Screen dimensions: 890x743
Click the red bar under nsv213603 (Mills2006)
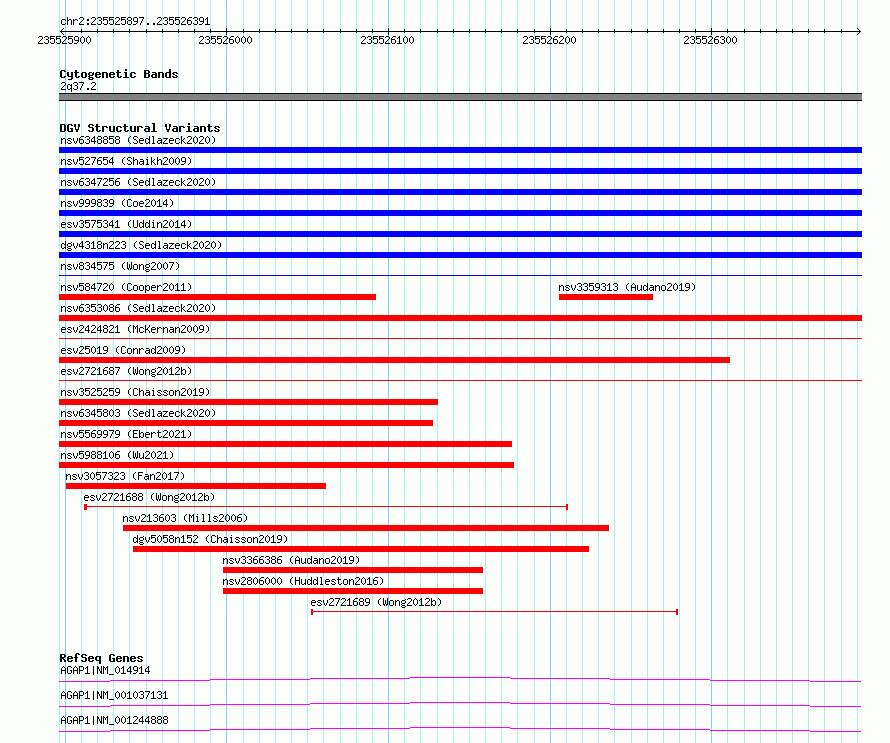366,528
